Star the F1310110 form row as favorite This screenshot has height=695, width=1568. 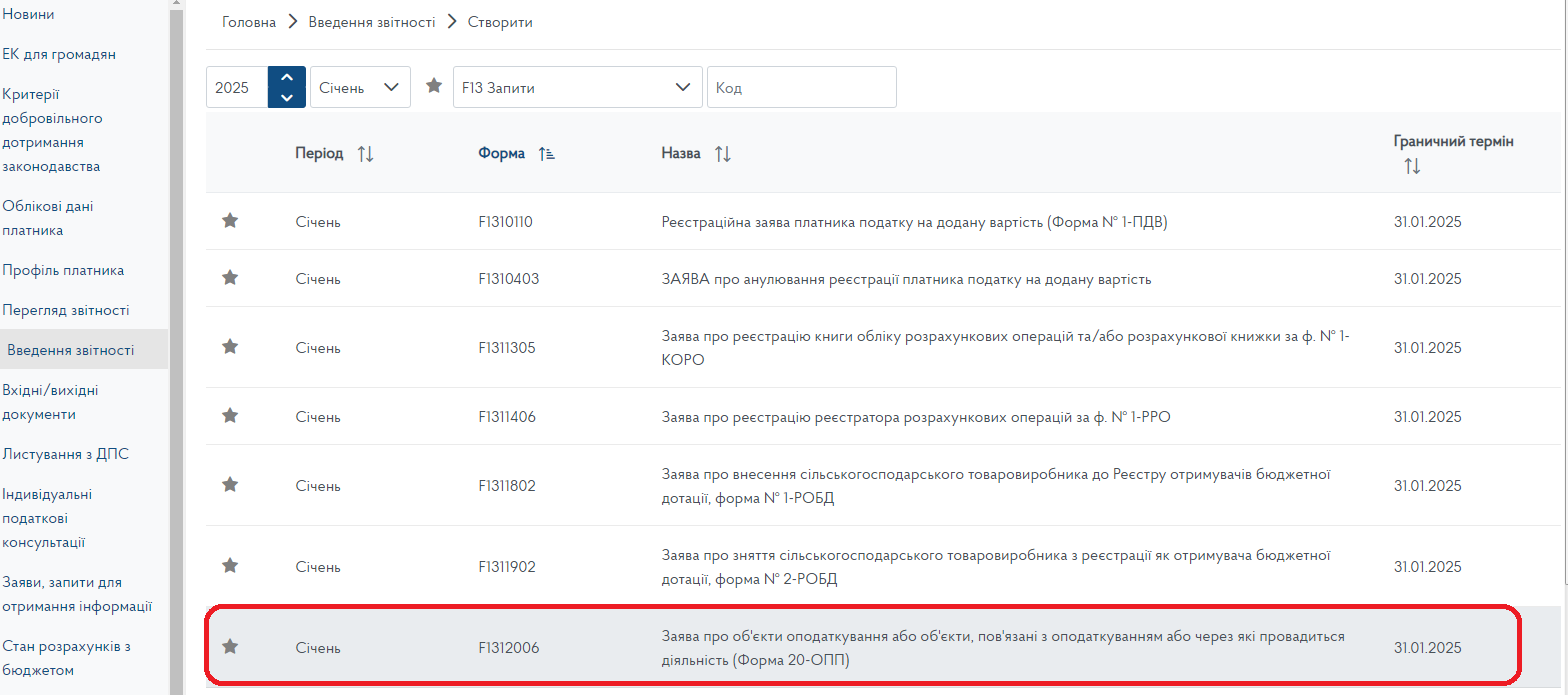tap(230, 221)
